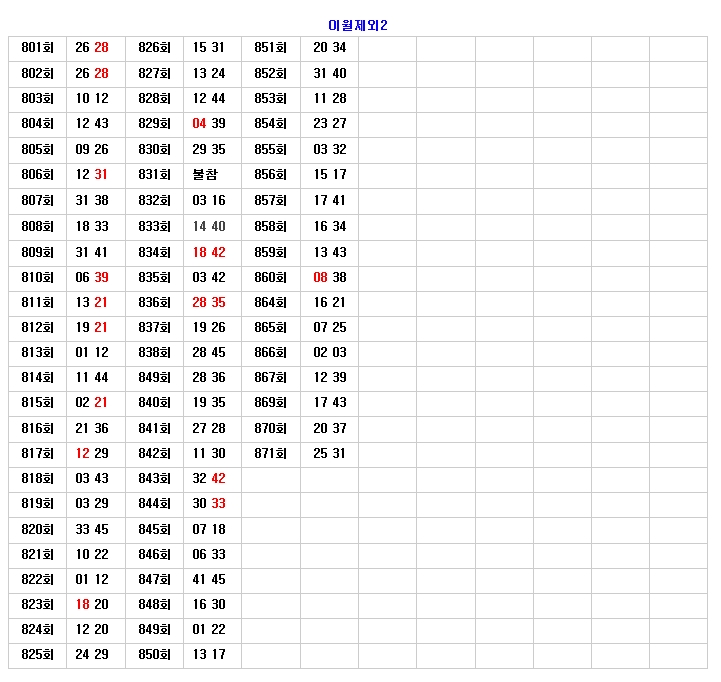Select the 02 03 cell beside 866회
Screen dimensions: 721x682
(x=329, y=352)
